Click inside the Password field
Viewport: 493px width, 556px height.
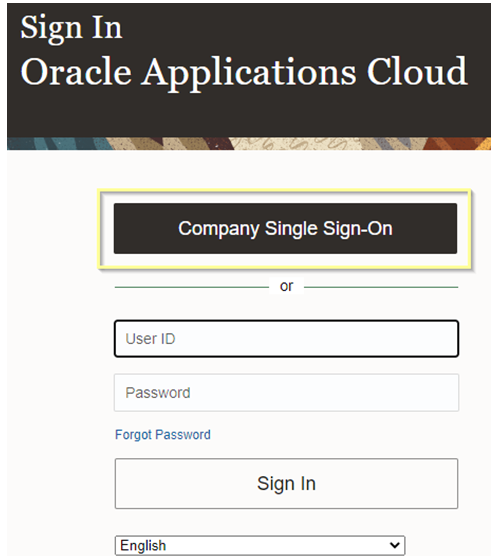[x=286, y=393]
